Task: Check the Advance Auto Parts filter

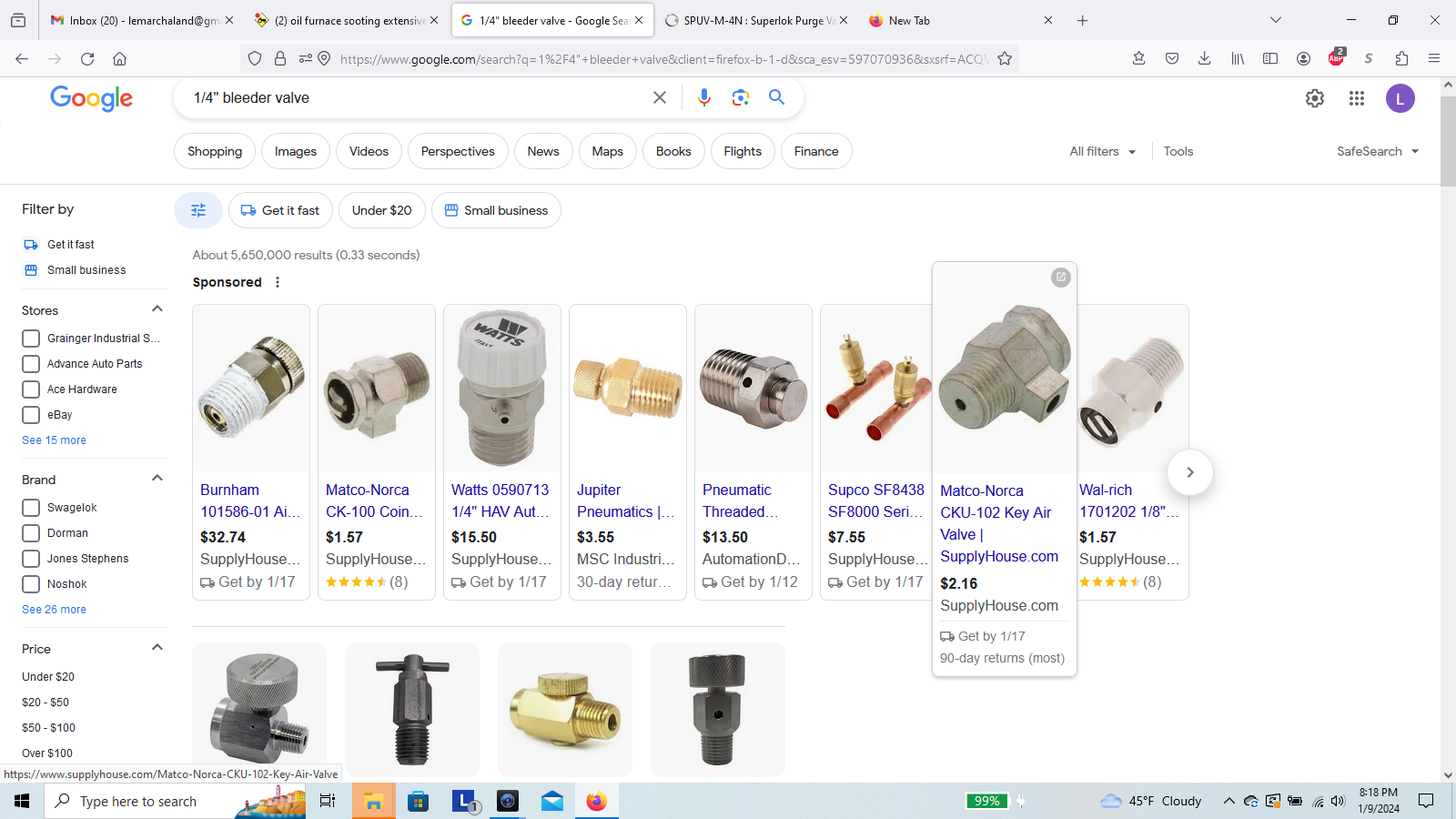Action: click(x=31, y=364)
